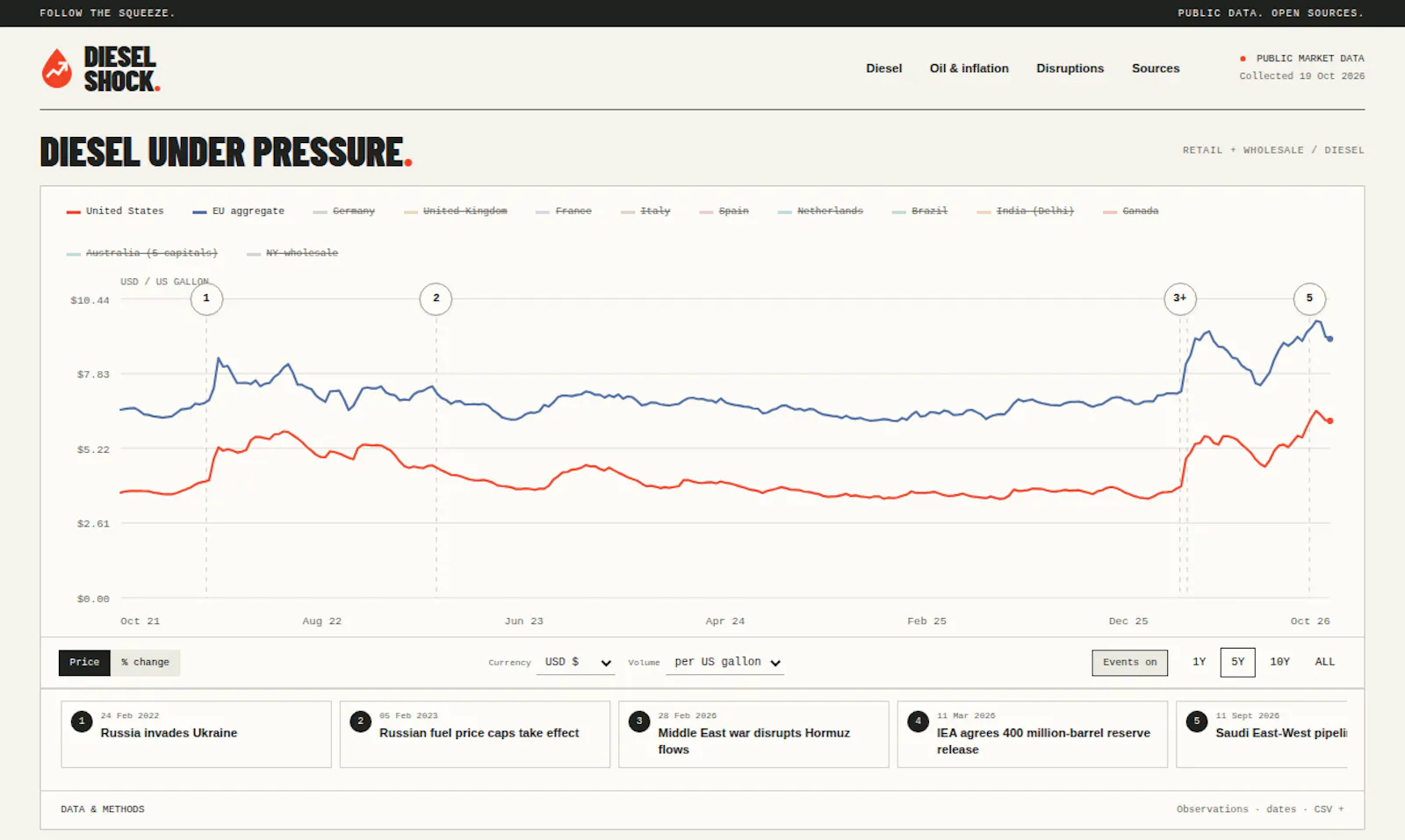Expand the Data & Methods section
The width and height of the screenshot is (1405, 840).
(103, 809)
